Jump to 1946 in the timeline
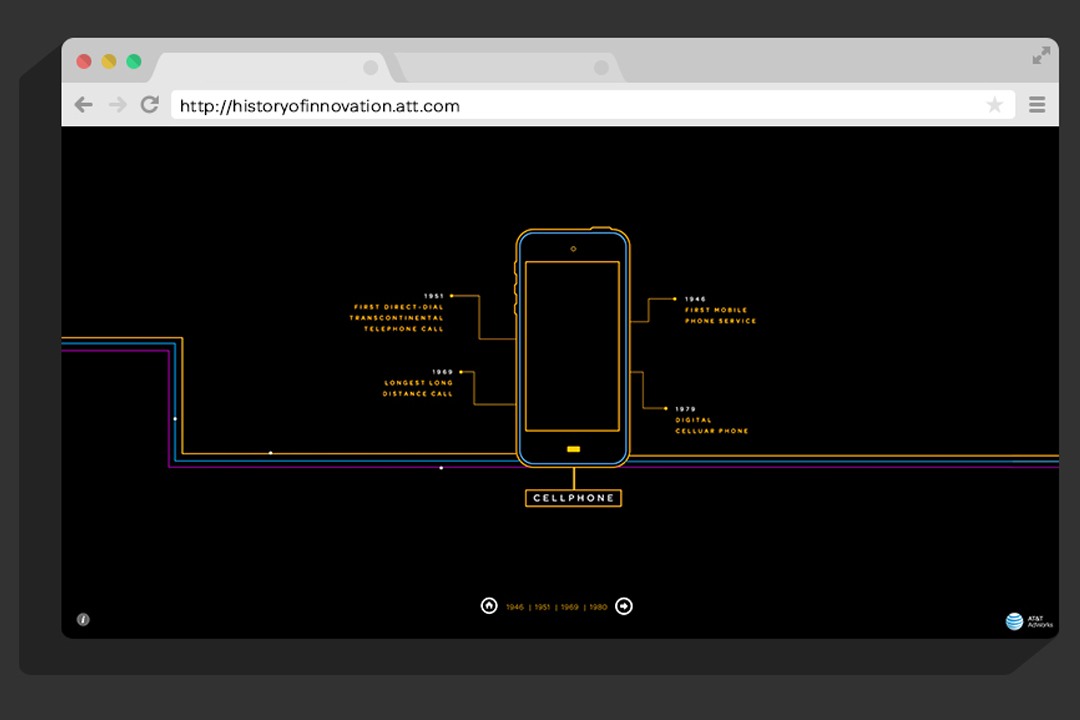Screen dimensions: 1080x720 point(515,607)
